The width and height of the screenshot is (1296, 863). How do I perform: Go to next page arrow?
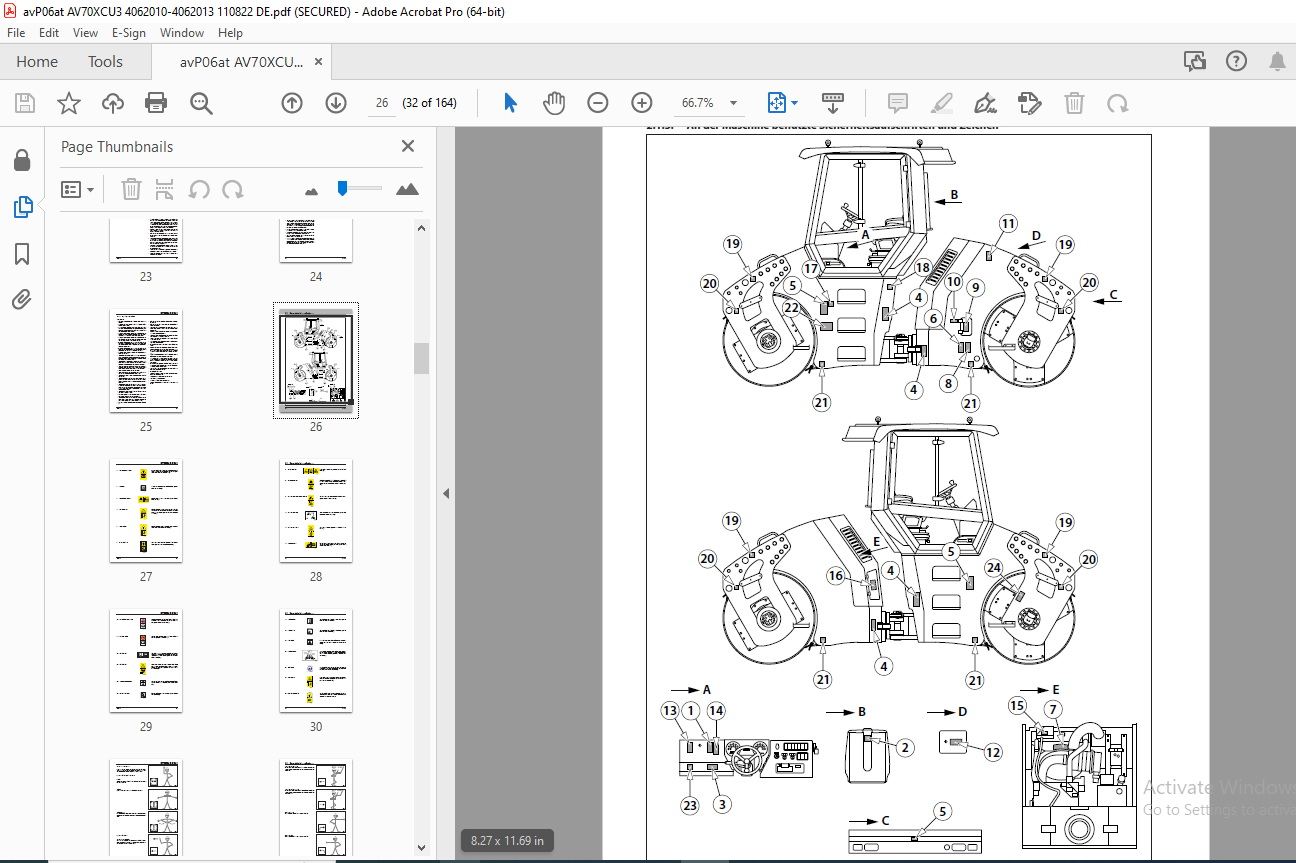[x=336, y=103]
